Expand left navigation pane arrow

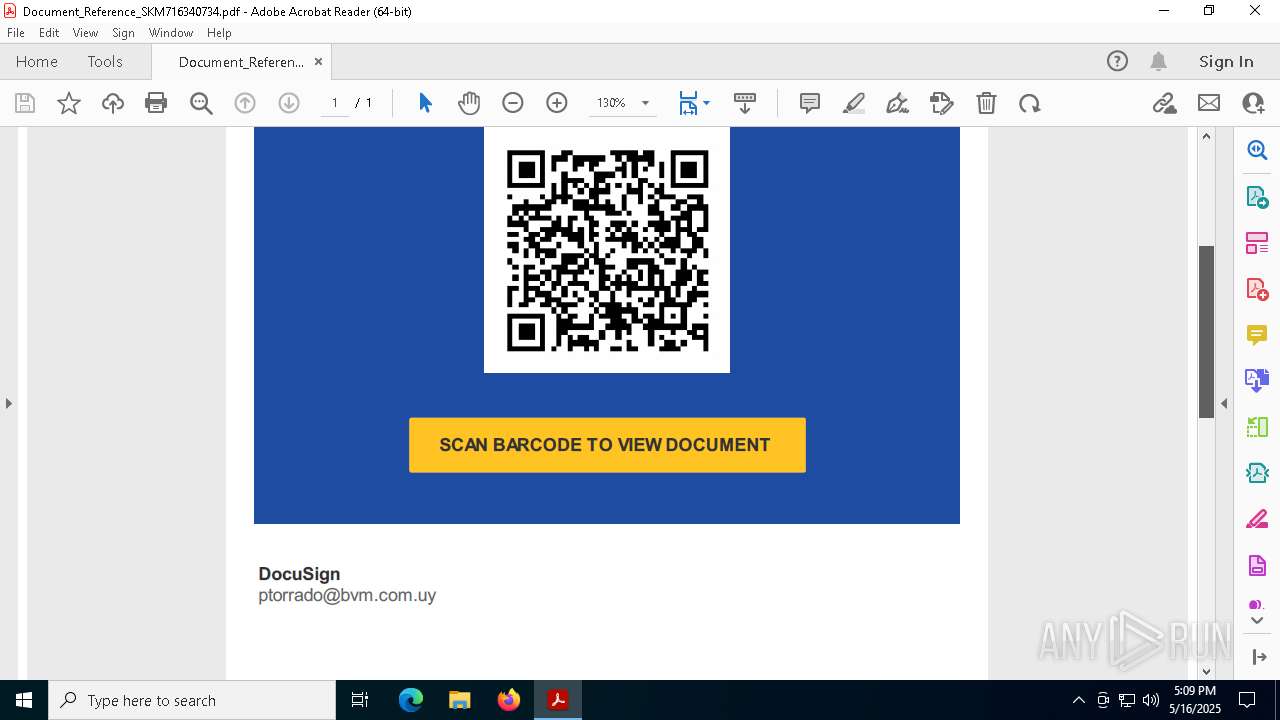(9, 403)
